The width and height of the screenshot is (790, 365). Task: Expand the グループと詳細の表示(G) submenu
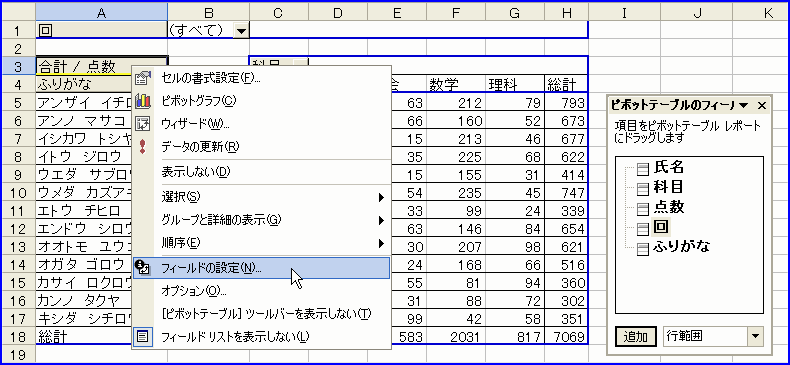(382, 220)
